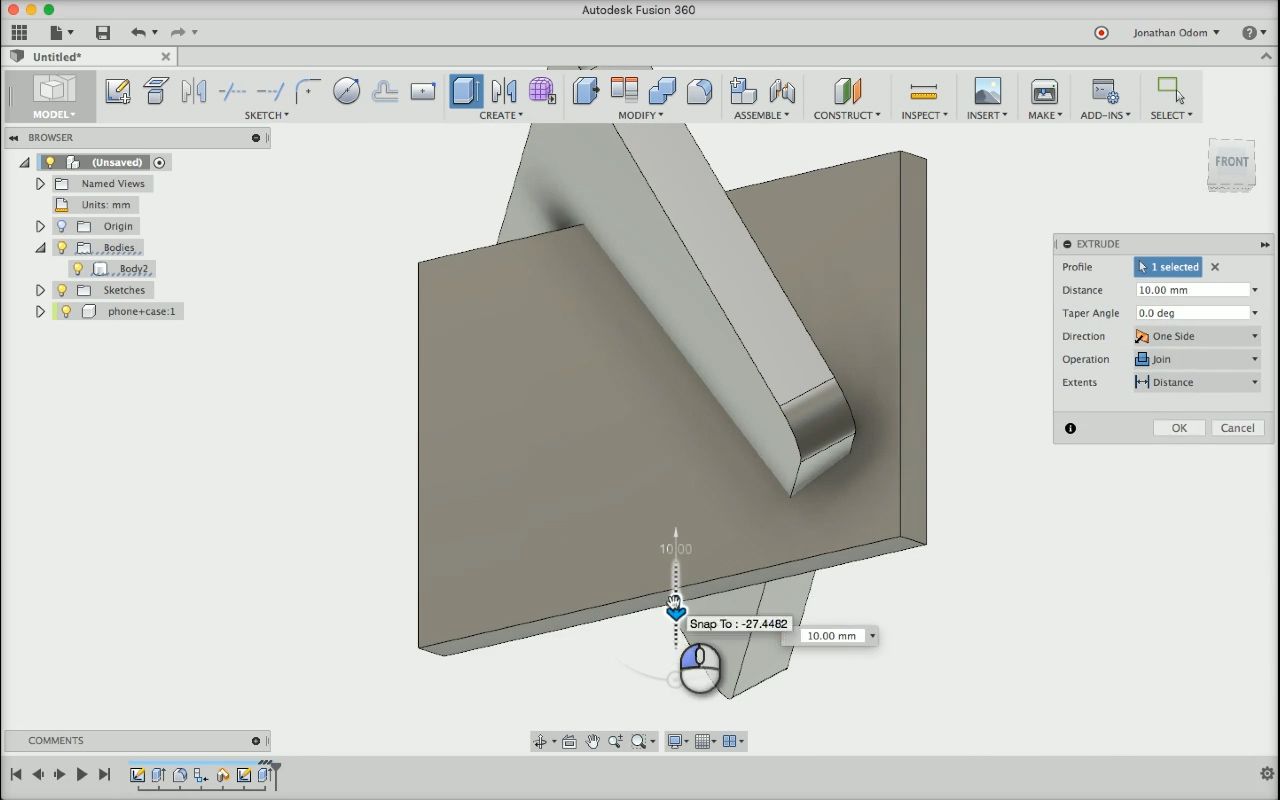Choose the Trim sketch tool

[x=232, y=91]
